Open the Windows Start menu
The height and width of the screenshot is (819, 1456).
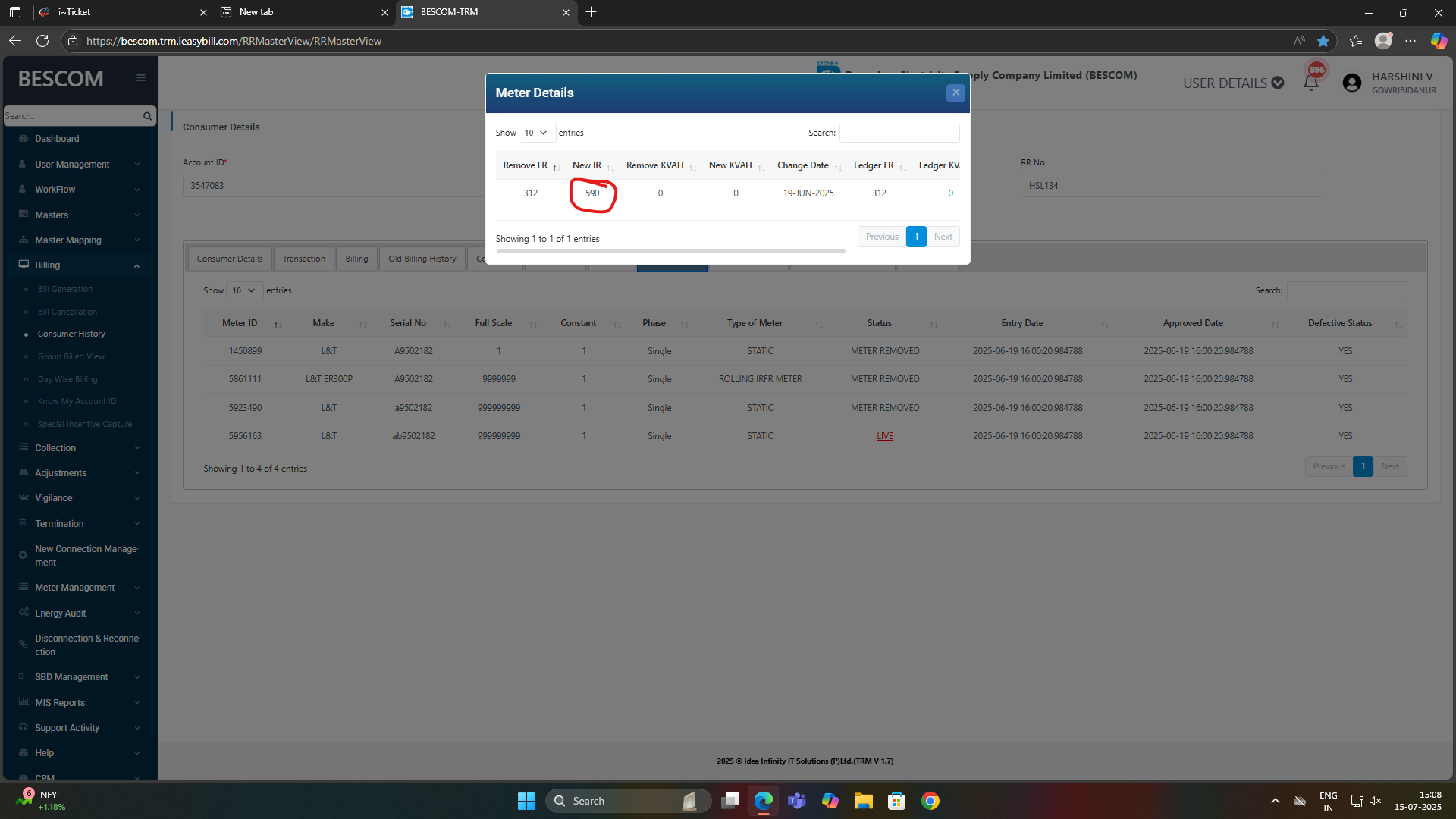pyautogui.click(x=526, y=801)
